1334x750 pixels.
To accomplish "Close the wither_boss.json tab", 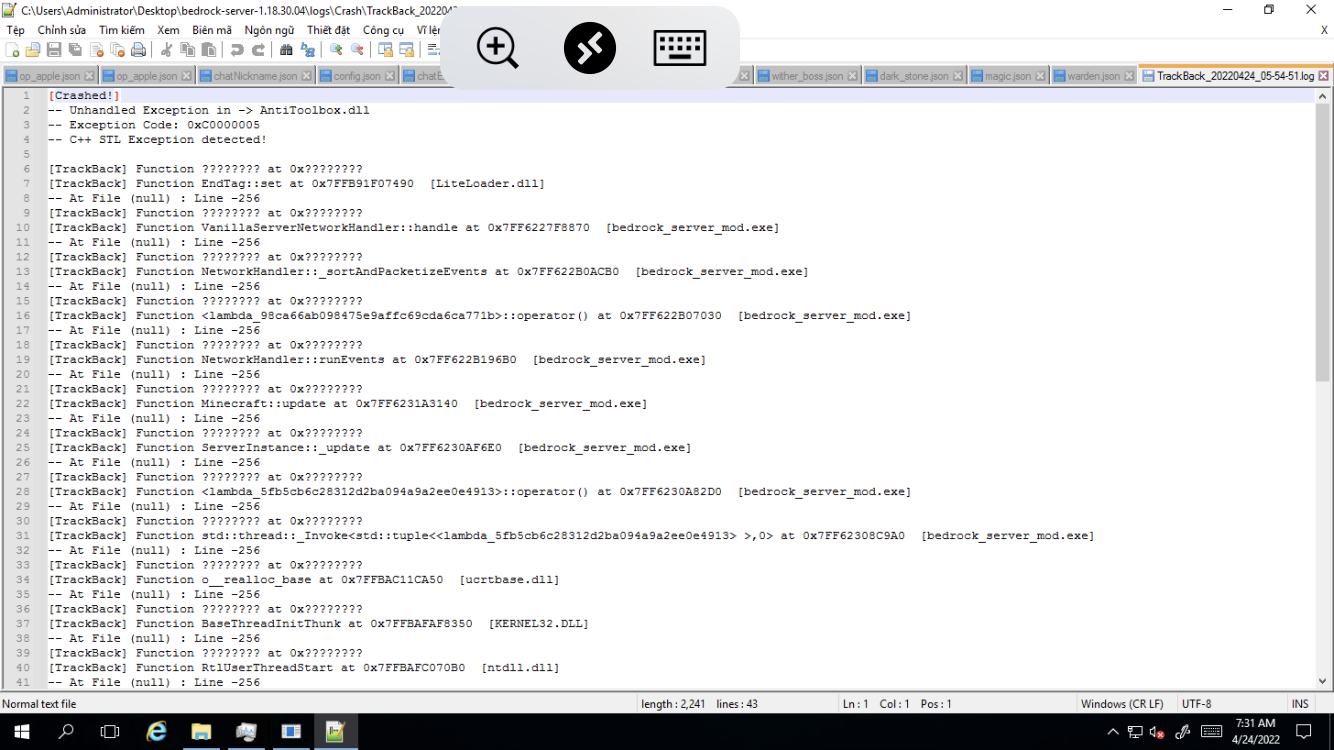I will 853,74.
